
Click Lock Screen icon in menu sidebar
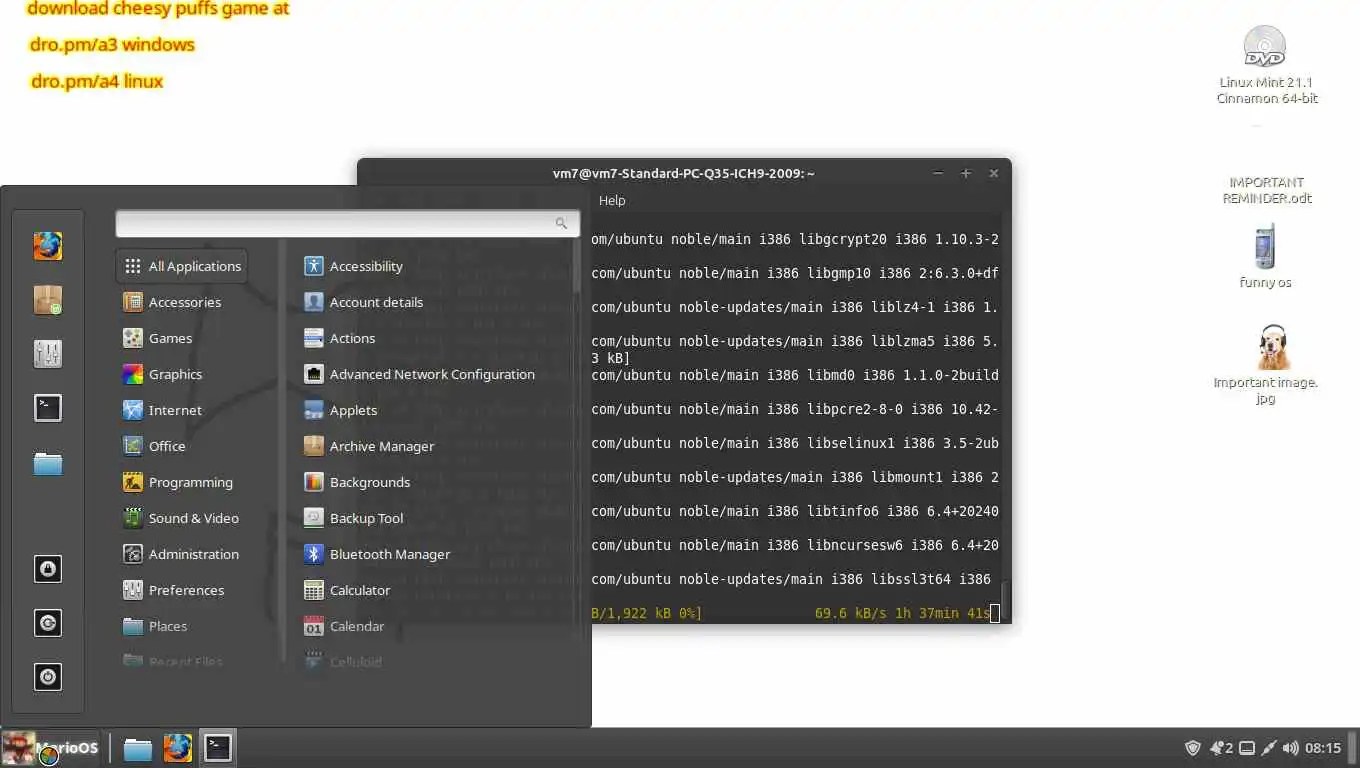pyautogui.click(x=48, y=569)
